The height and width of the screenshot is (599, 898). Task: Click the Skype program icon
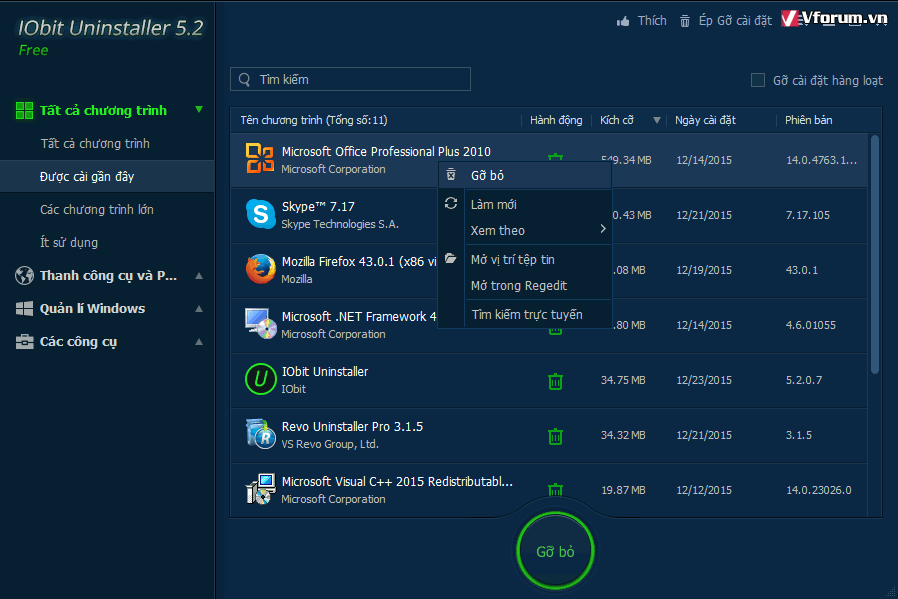(261, 214)
